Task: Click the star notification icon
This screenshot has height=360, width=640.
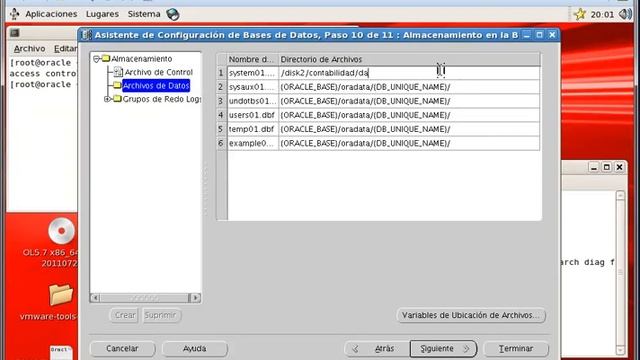Action: [x=580, y=14]
